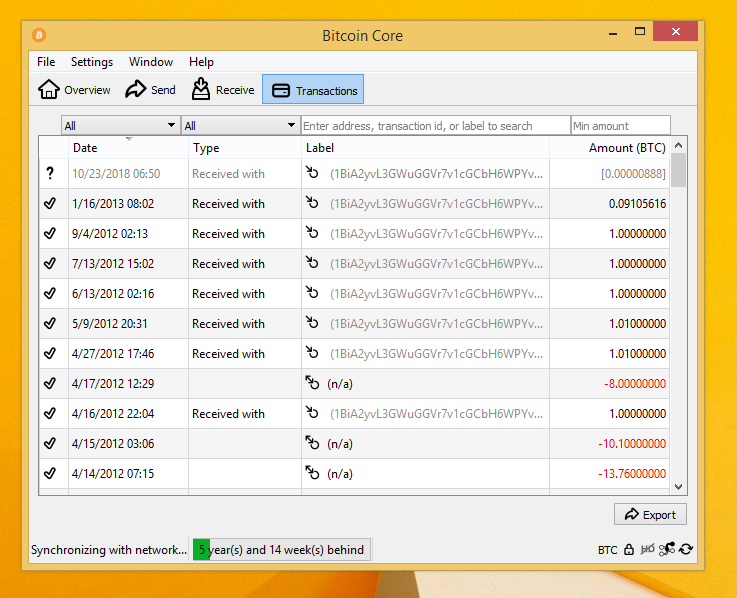The height and width of the screenshot is (598, 737).
Task: Select date cell 5/9/2012 20:31
Action: [128, 323]
